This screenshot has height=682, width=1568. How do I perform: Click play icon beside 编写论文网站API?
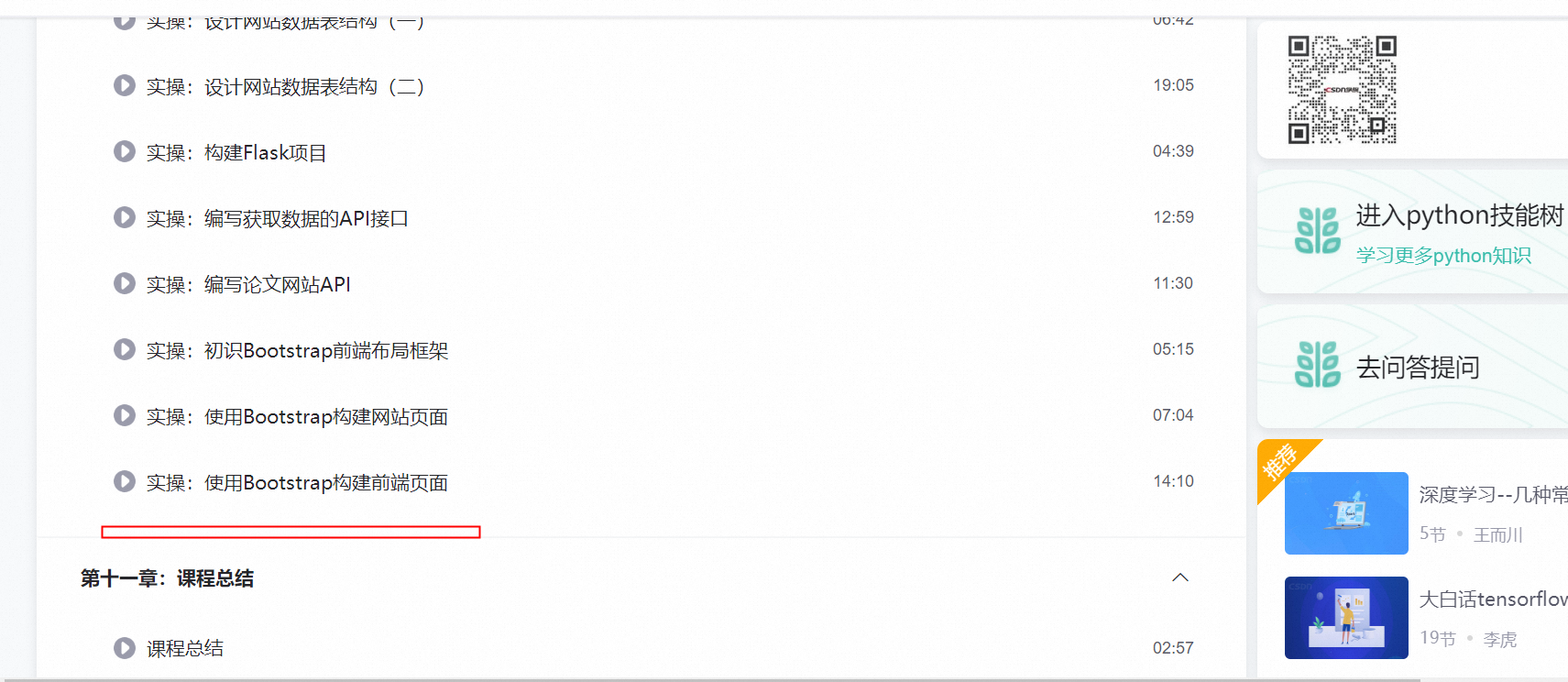[125, 283]
